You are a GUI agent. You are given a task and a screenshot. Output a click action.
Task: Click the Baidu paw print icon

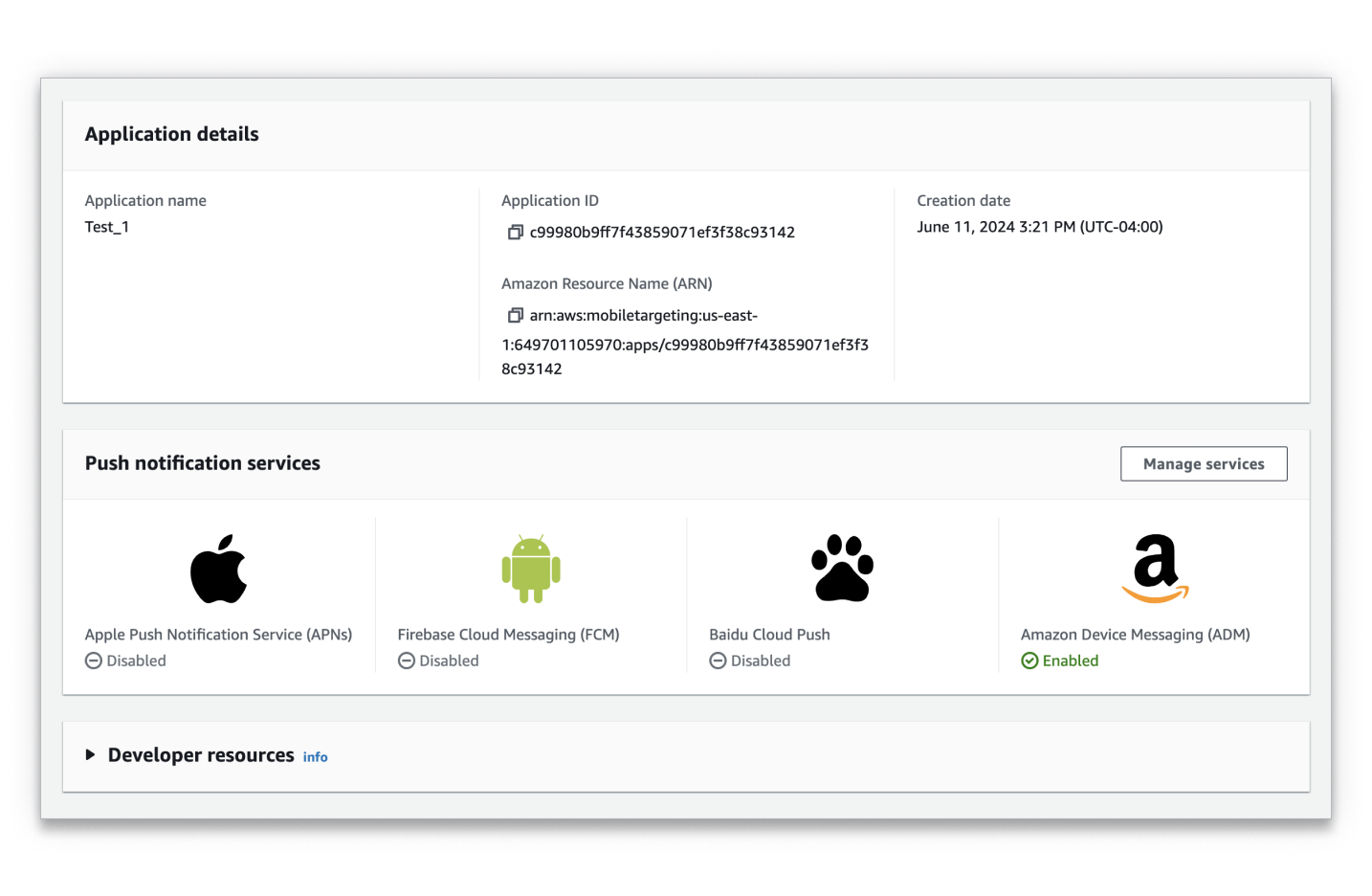click(842, 569)
